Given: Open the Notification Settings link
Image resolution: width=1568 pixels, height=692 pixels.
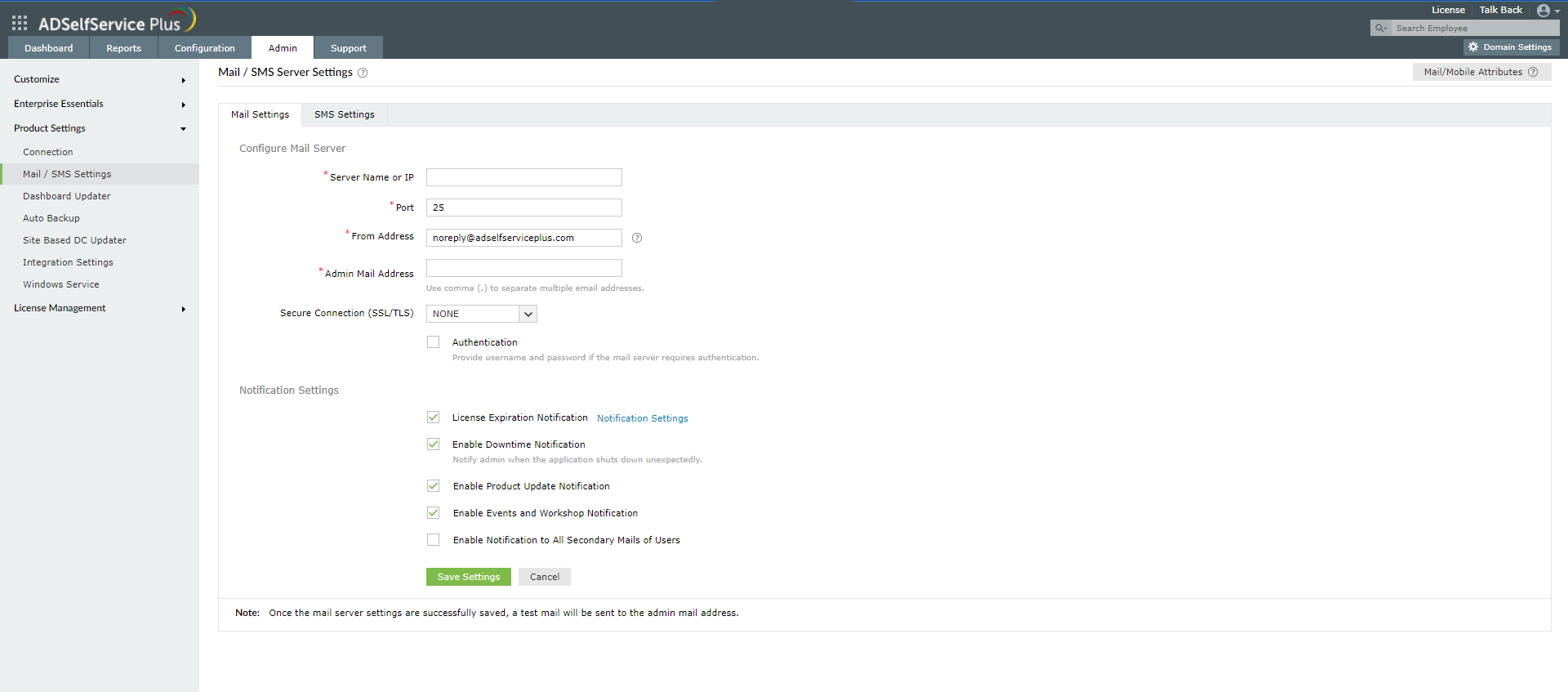Looking at the screenshot, I should (x=642, y=418).
